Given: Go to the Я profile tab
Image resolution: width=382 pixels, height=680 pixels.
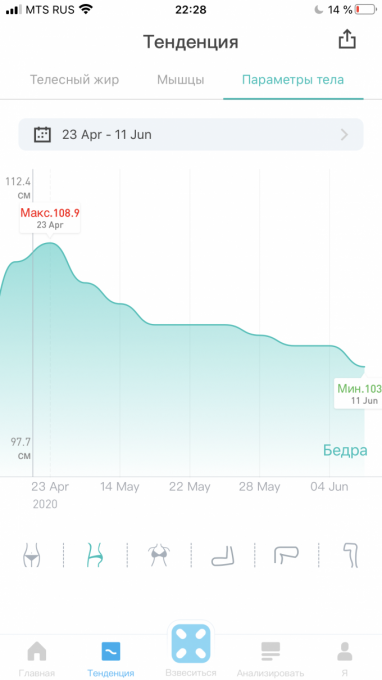Looking at the screenshot, I should click(x=345, y=659).
